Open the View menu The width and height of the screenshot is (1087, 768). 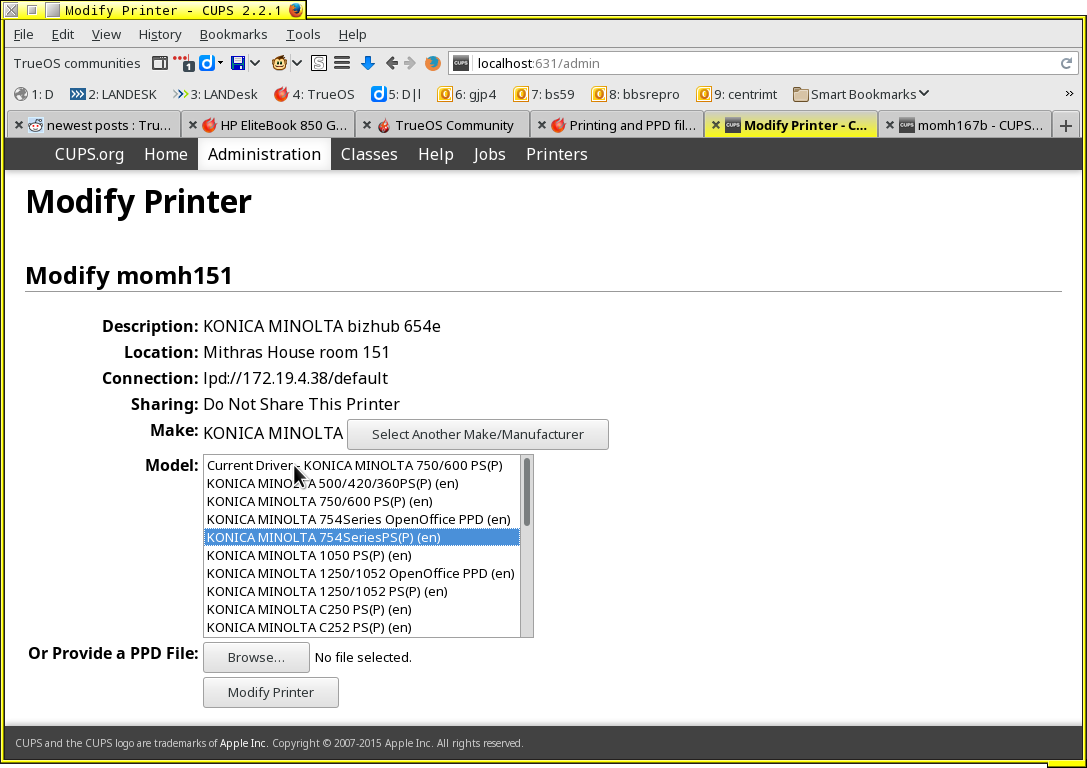point(106,34)
